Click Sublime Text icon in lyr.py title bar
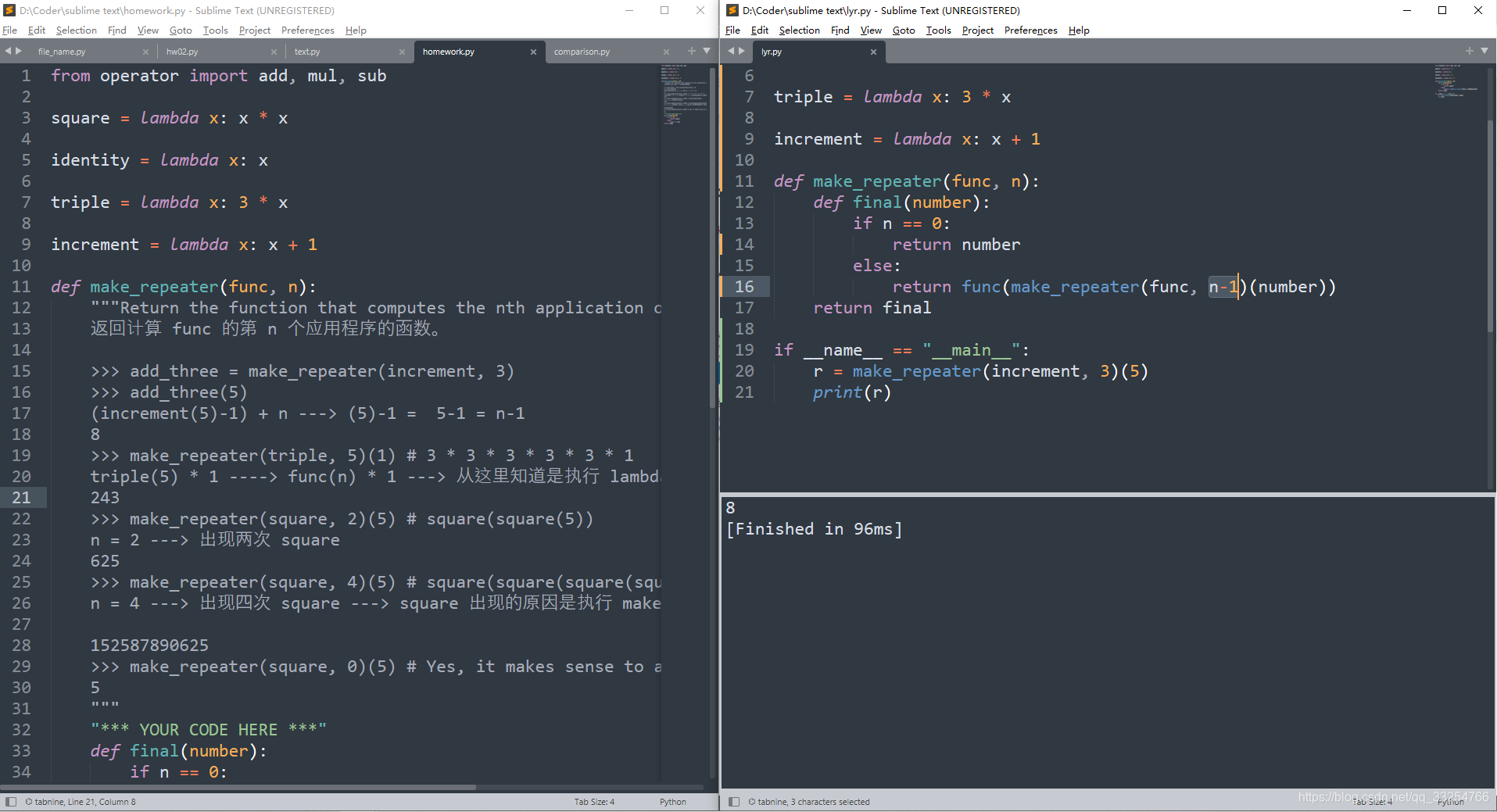 [732, 10]
